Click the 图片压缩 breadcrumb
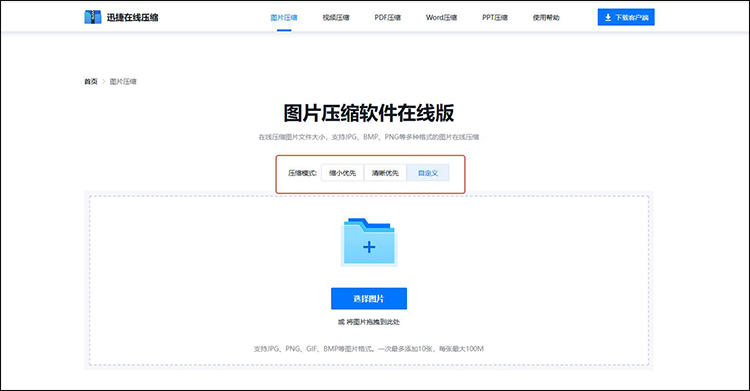Viewport: 750px width, 391px height. coord(123,82)
